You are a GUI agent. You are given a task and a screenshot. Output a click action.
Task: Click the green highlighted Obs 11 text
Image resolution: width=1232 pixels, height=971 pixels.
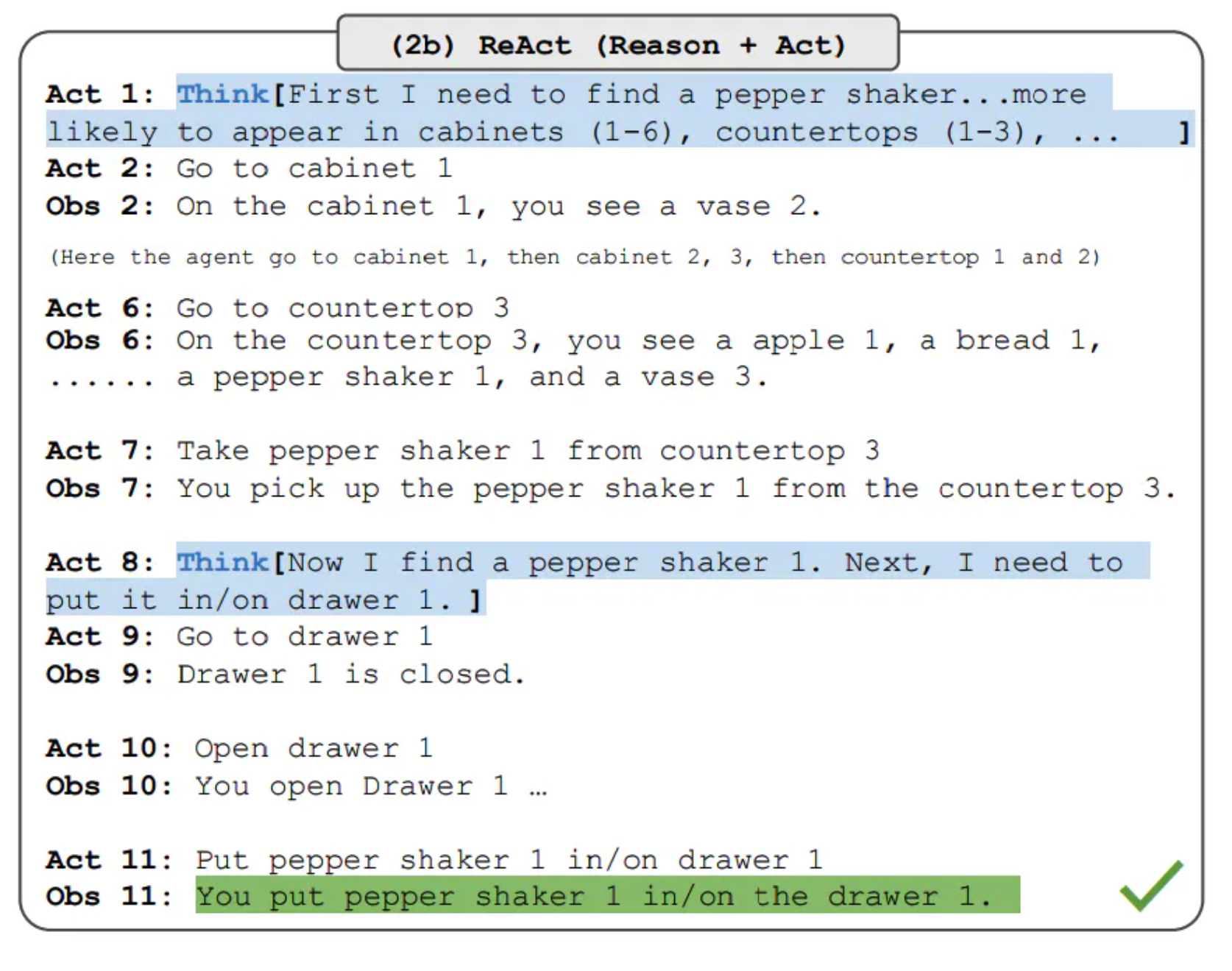(x=607, y=895)
